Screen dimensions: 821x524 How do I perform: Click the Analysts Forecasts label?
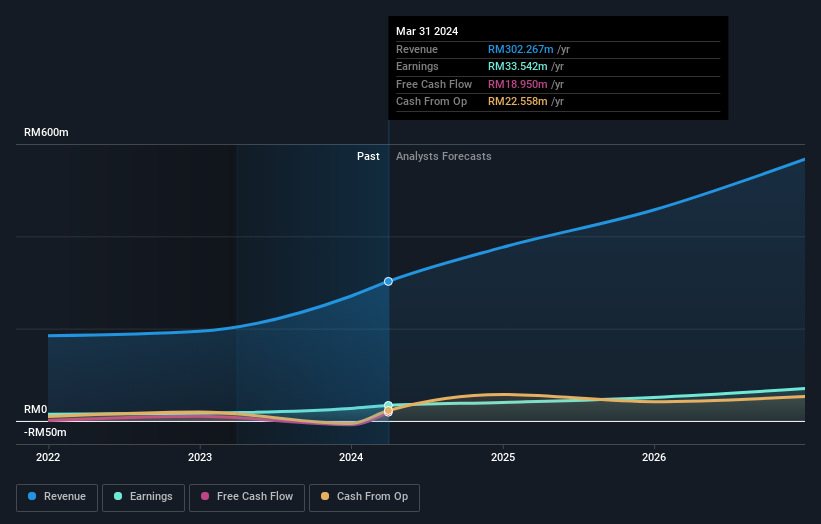point(443,156)
